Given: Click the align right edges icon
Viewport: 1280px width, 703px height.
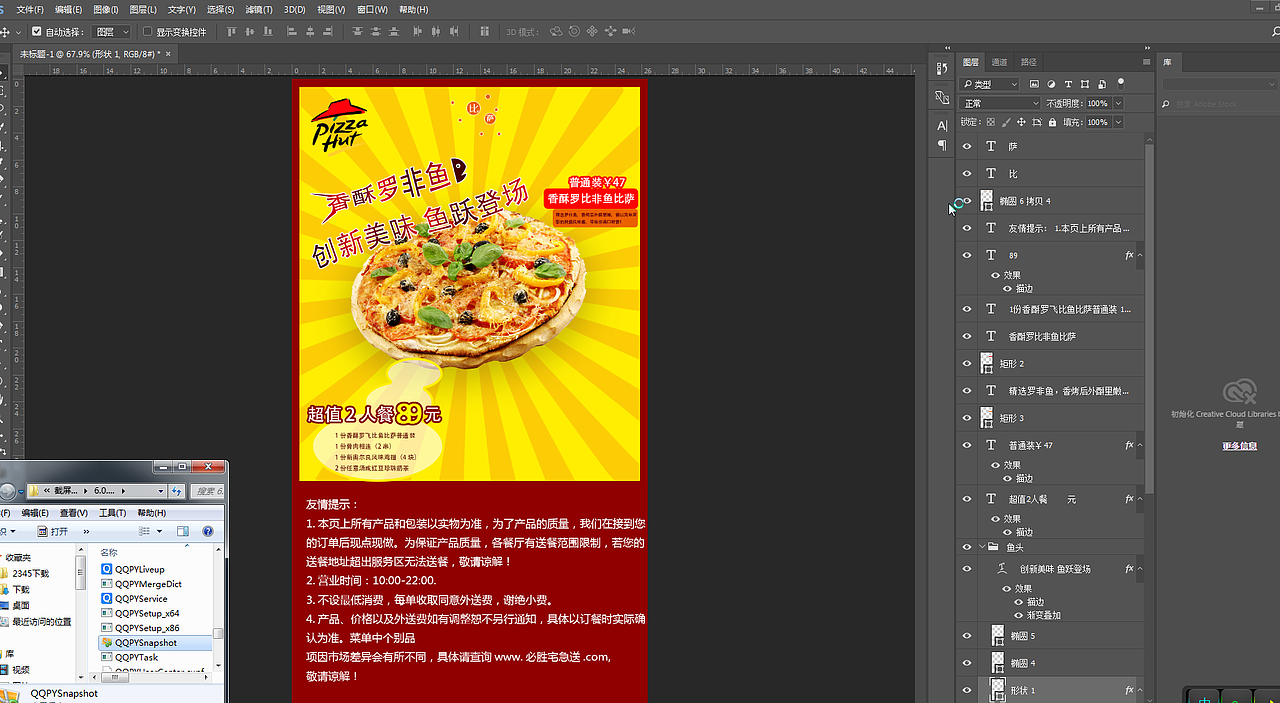Looking at the screenshot, I should (x=328, y=32).
